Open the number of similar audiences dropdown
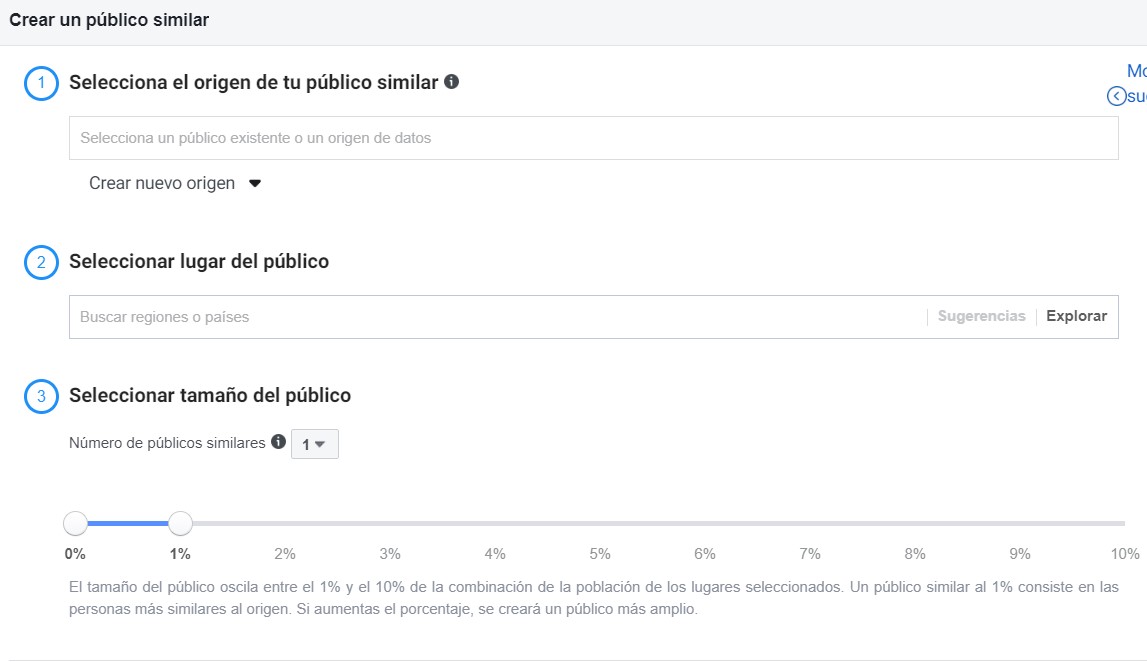 [x=315, y=444]
